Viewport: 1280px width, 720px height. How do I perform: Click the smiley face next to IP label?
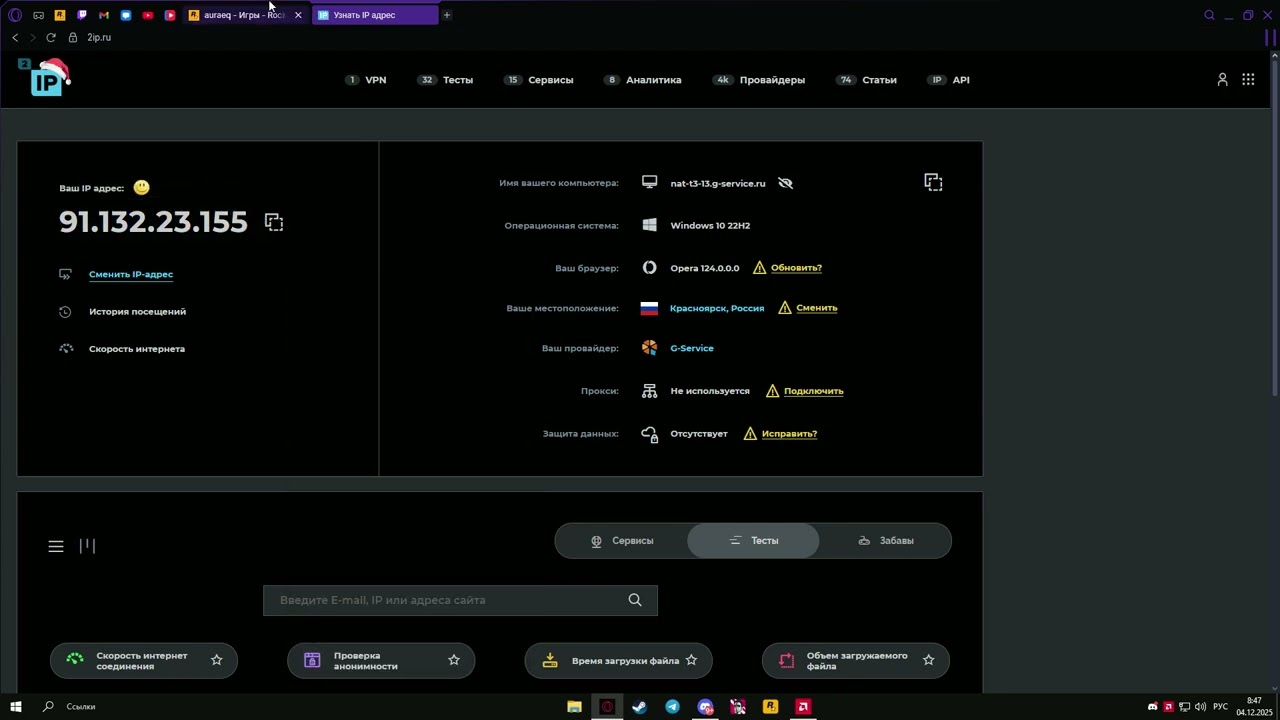(141, 187)
